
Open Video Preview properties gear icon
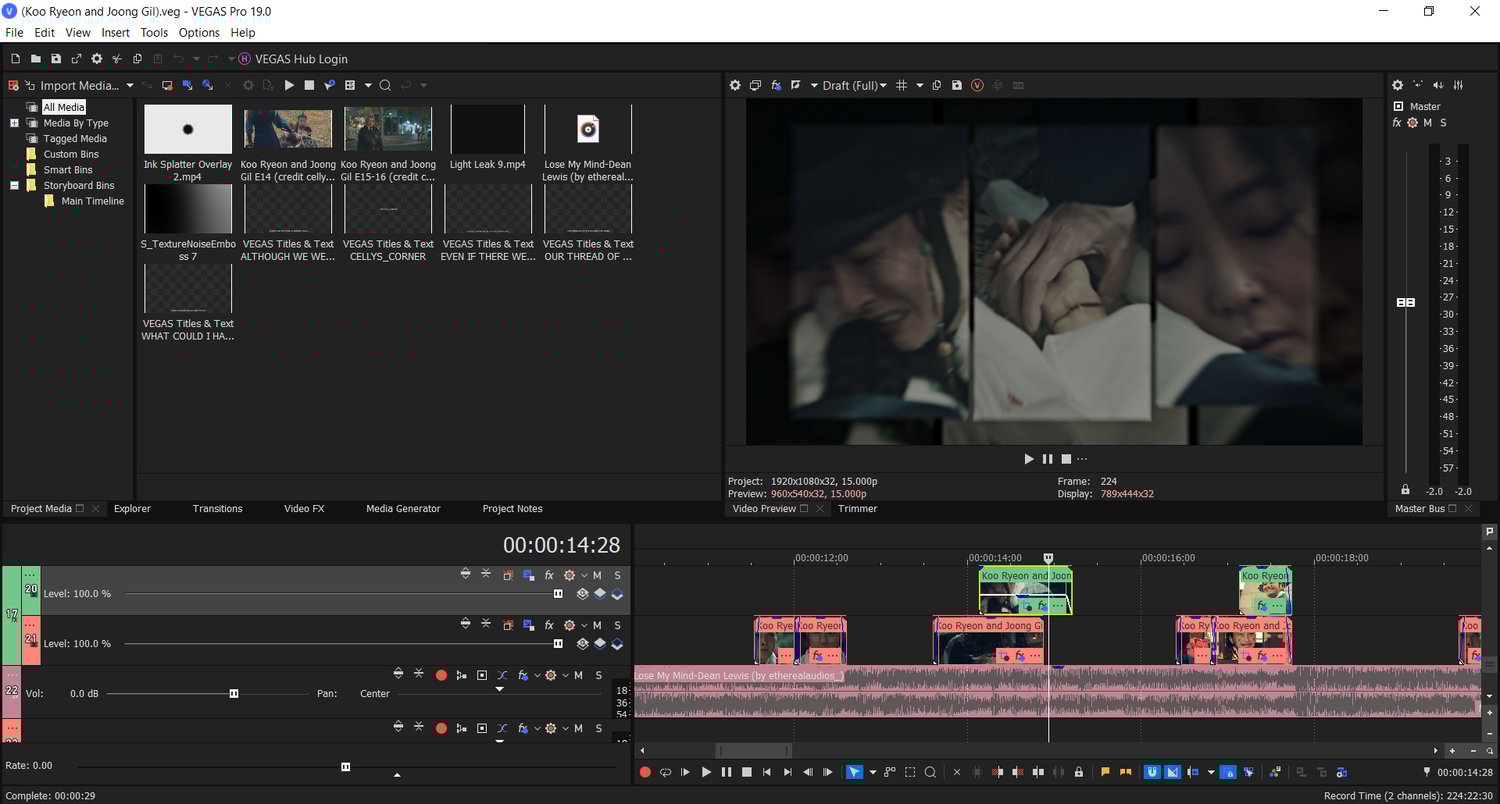pos(735,85)
